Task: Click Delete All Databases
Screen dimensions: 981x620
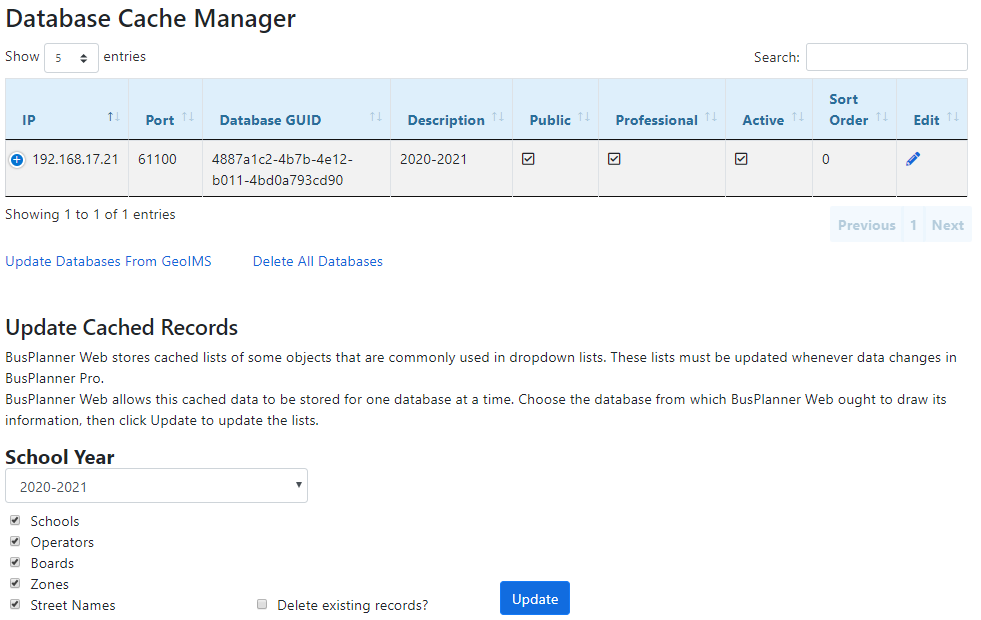Action: 317,261
